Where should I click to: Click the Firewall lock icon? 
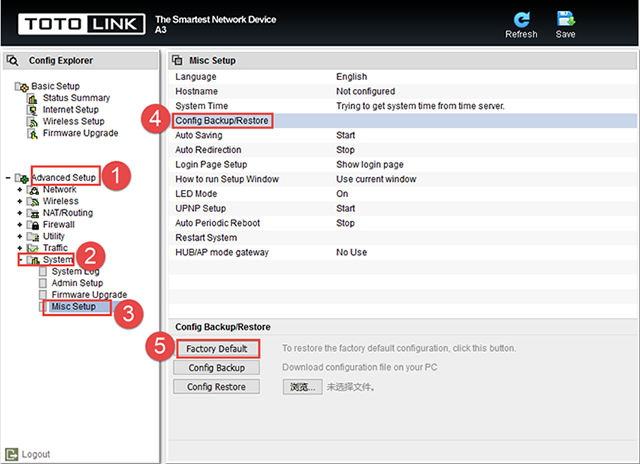click(33, 225)
